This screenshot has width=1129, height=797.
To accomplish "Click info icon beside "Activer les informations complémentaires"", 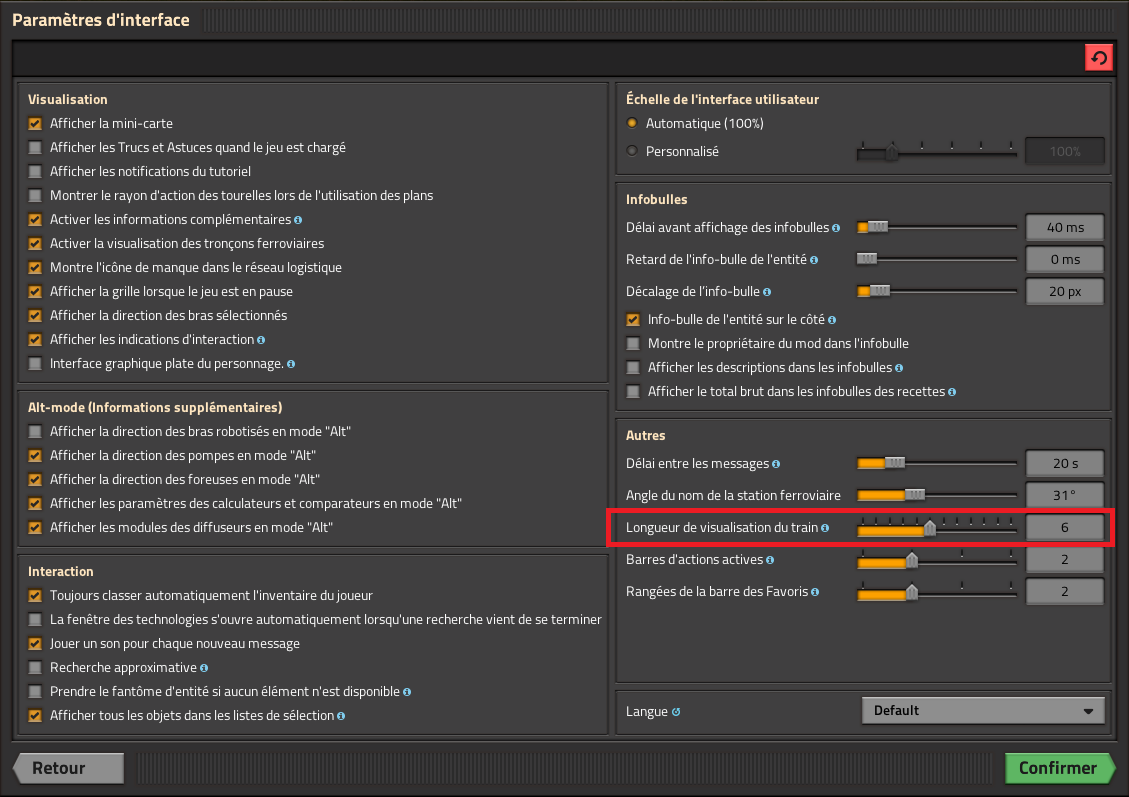I will point(298,220).
